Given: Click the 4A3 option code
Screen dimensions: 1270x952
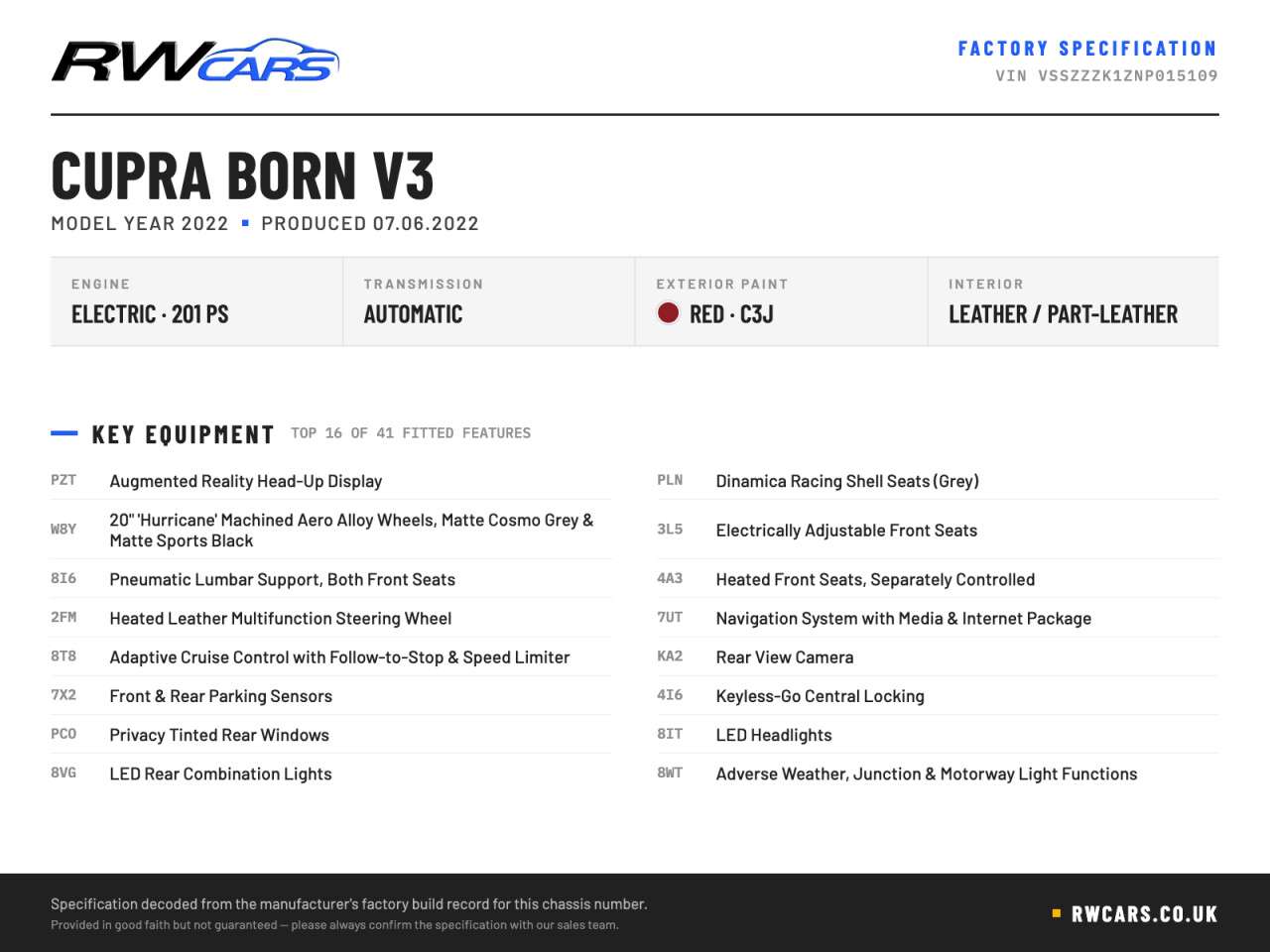Looking at the screenshot, I should click(670, 578).
